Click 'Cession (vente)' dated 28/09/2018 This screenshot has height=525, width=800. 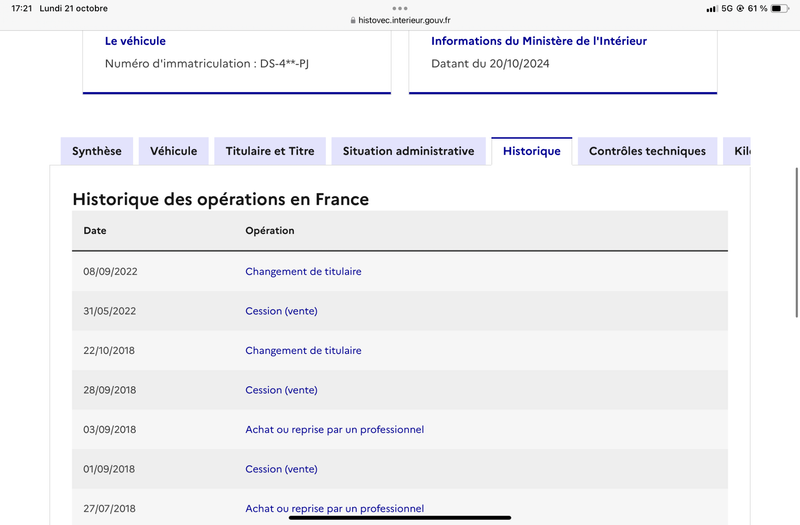tap(281, 390)
